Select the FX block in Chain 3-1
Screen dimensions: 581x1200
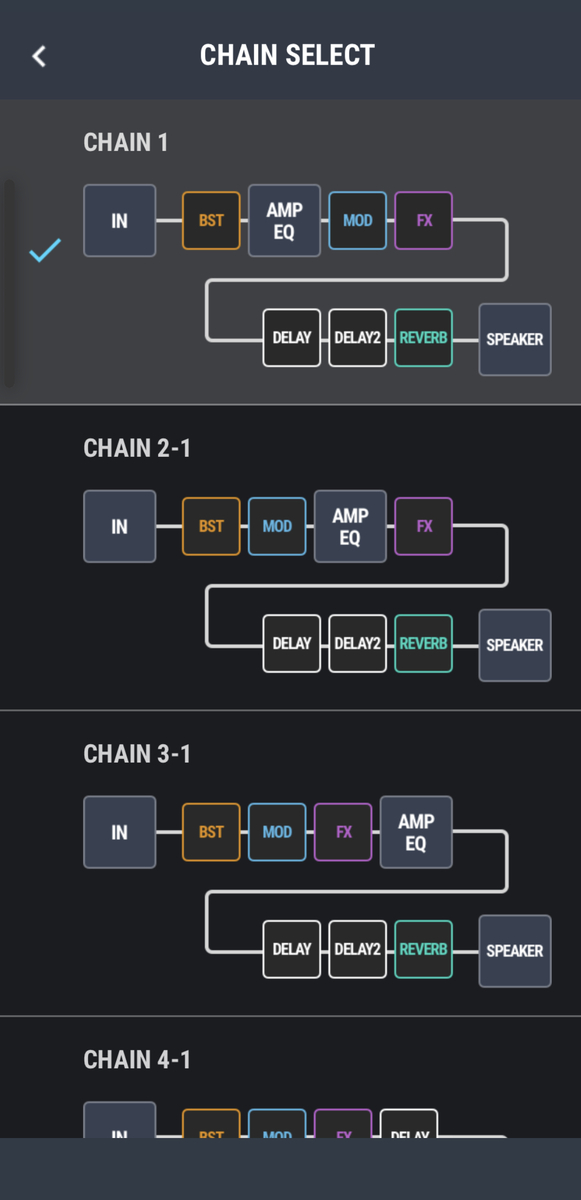point(343,832)
